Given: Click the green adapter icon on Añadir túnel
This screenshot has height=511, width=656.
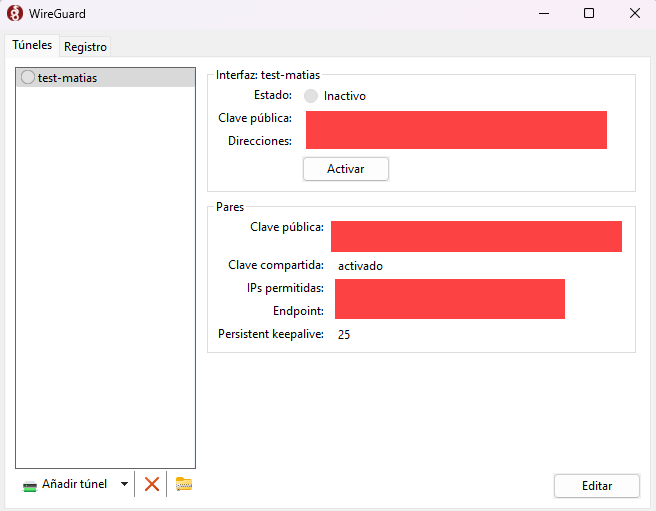Looking at the screenshot, I should coord(30,485).
